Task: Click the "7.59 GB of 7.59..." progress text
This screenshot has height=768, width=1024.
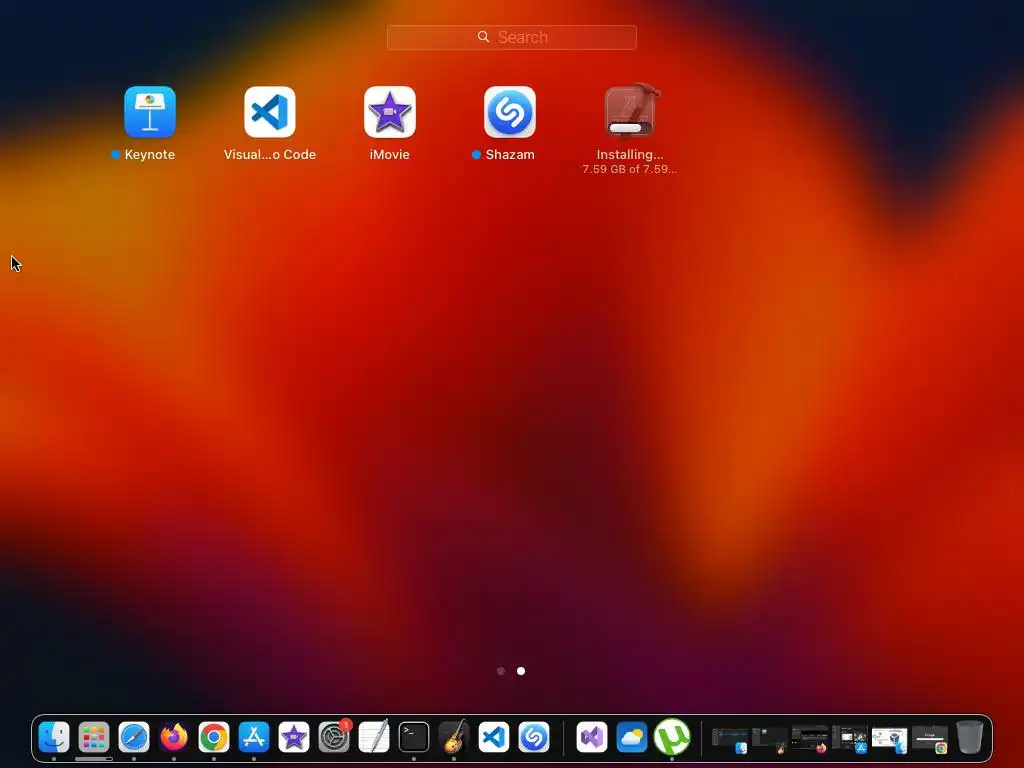Action: coord(630,169)
